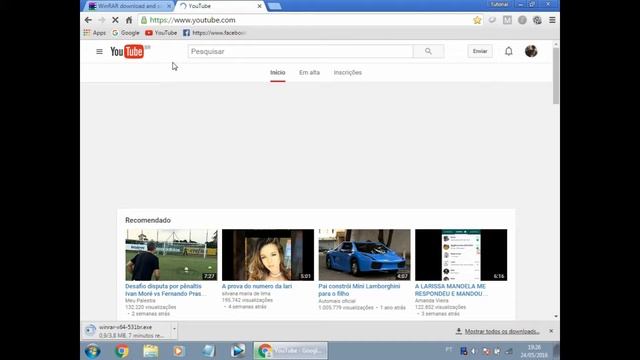640x360 pixels.
Task: Open the A prova do numero da lari title
Action: [x=257, y=286]
